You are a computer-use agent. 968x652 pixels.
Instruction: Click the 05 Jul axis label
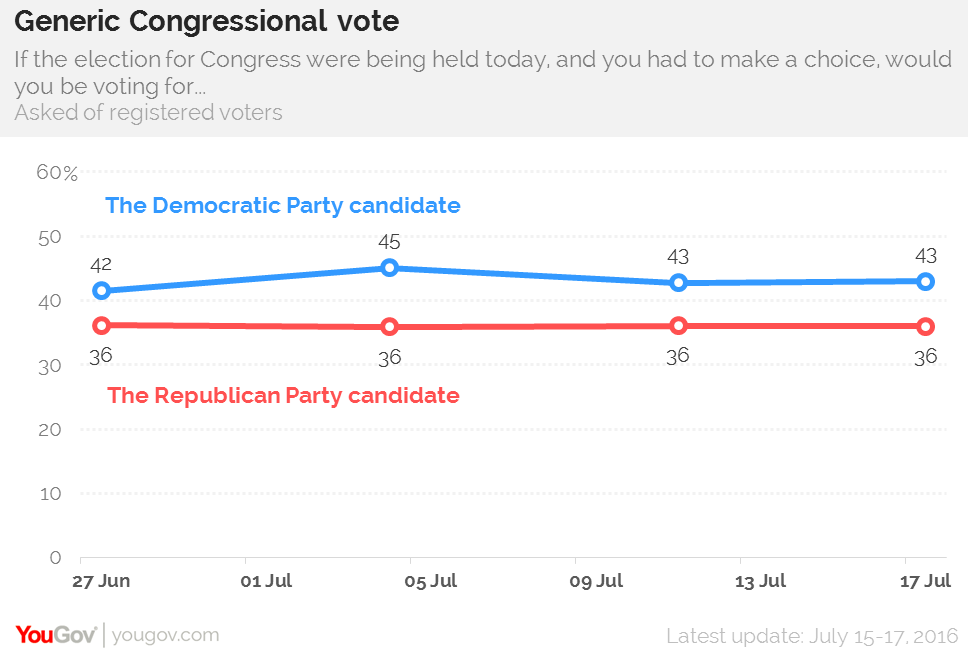pyautogui.click(x=431, y=581)
